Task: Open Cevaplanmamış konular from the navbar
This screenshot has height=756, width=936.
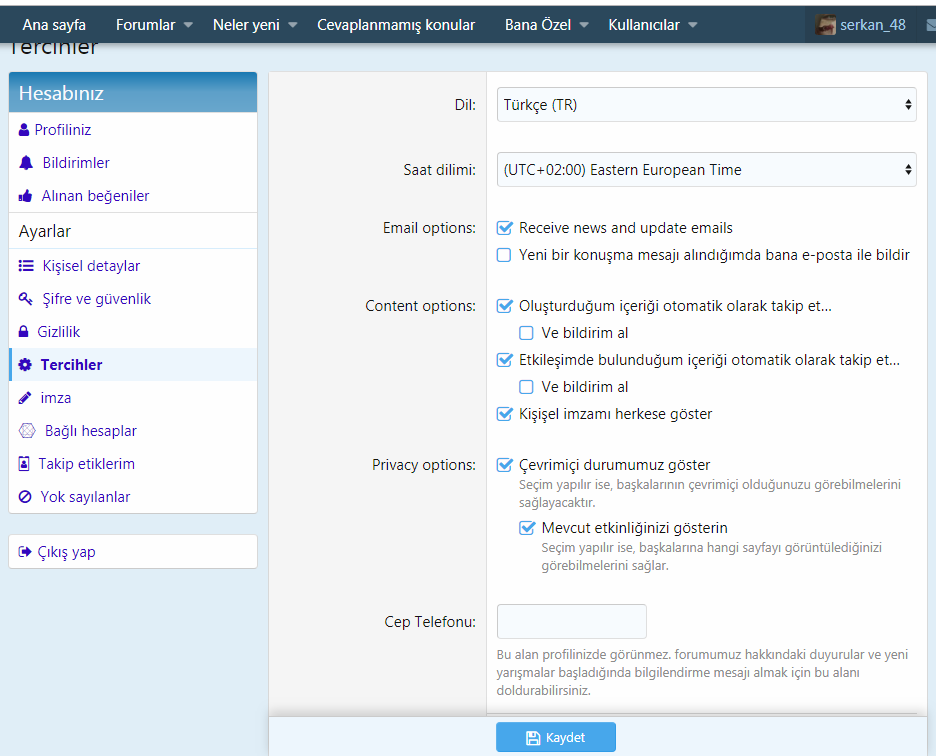Action: coord(396,24)
